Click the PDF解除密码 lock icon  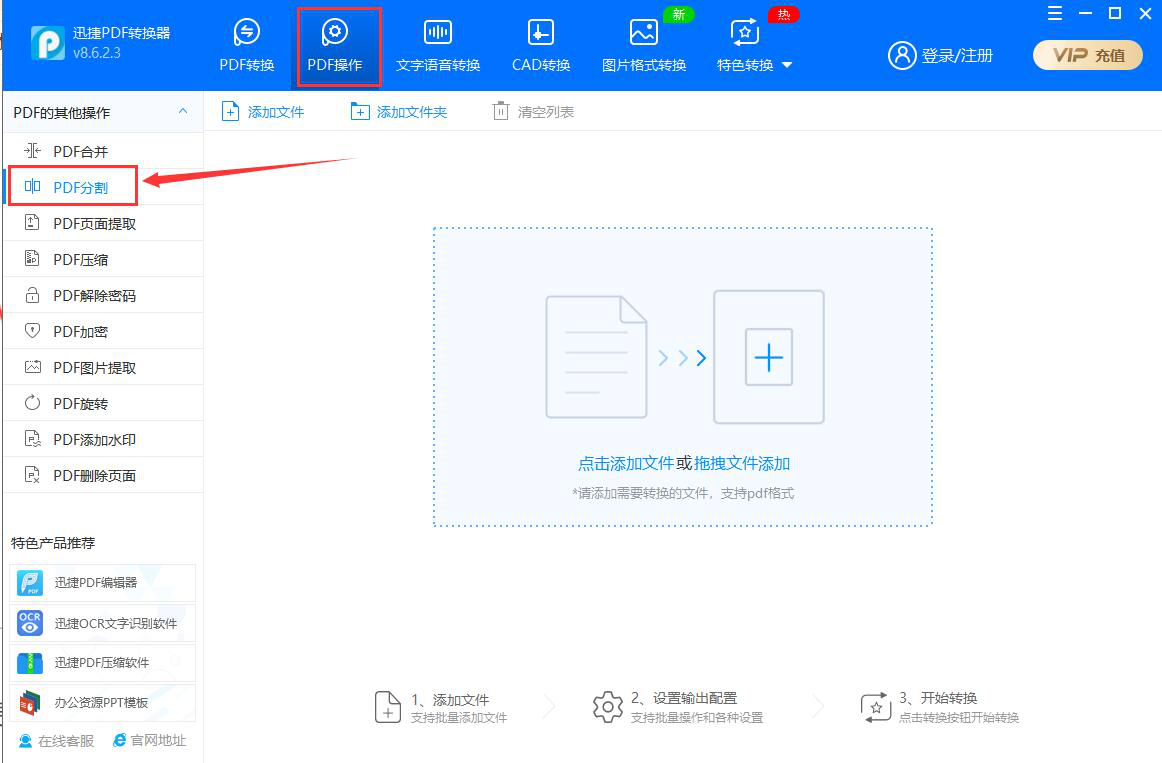[32, 294]
